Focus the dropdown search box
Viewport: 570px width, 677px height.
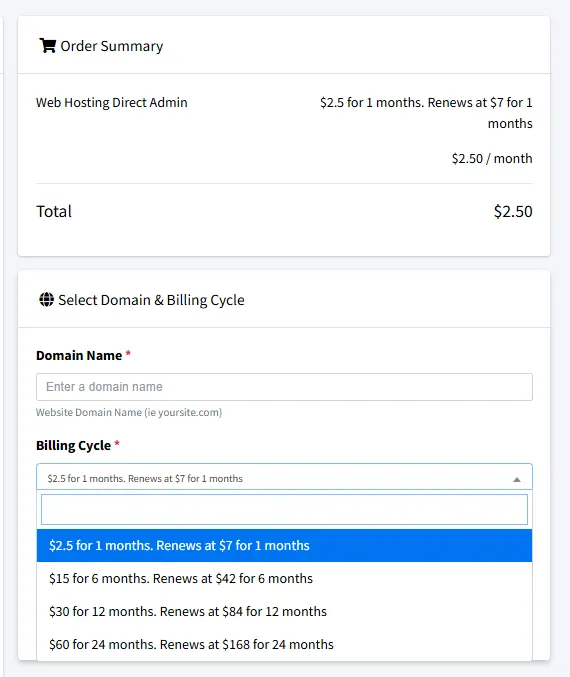[284, 509]
